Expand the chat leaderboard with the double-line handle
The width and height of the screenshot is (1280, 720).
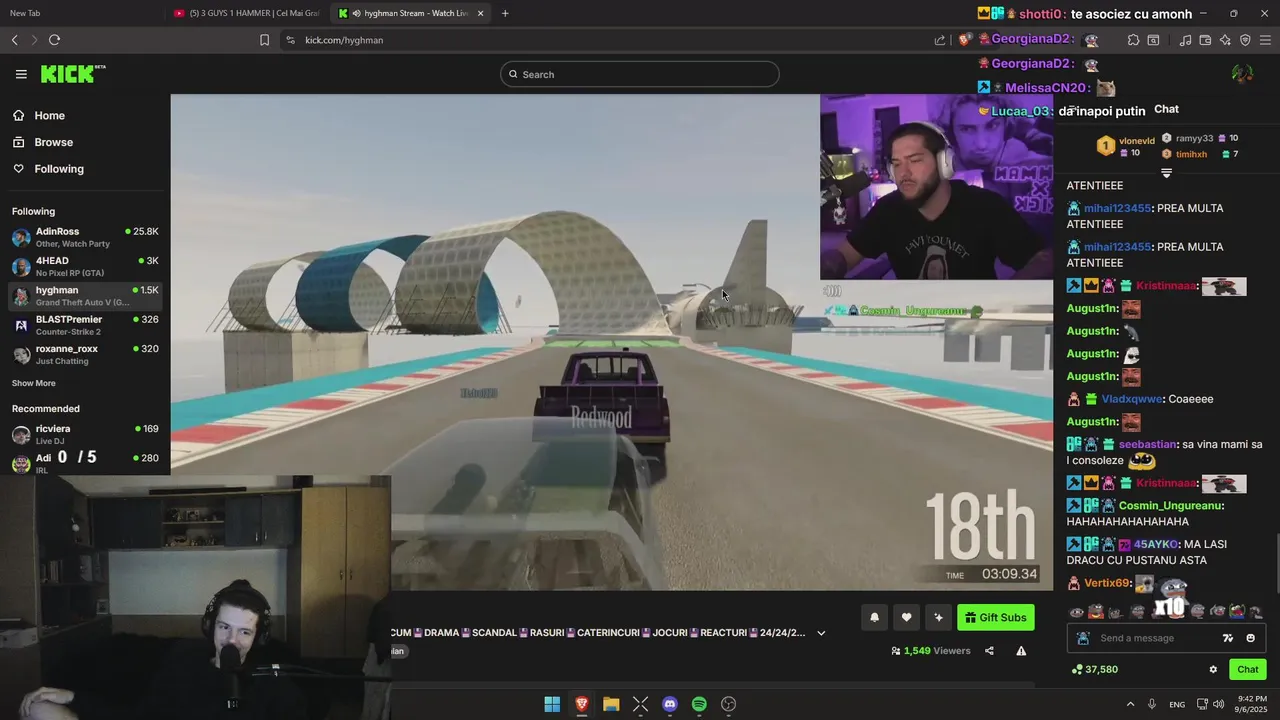click(x=1166, y=173)
